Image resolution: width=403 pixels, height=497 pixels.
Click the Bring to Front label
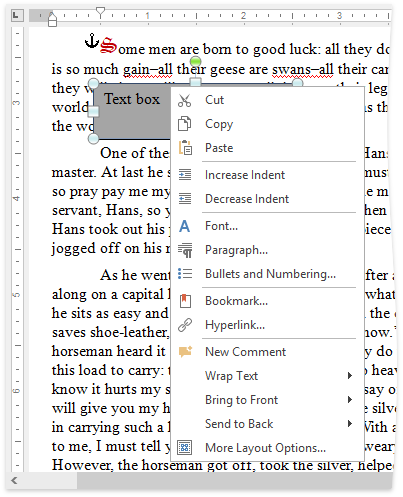point(241,400)
